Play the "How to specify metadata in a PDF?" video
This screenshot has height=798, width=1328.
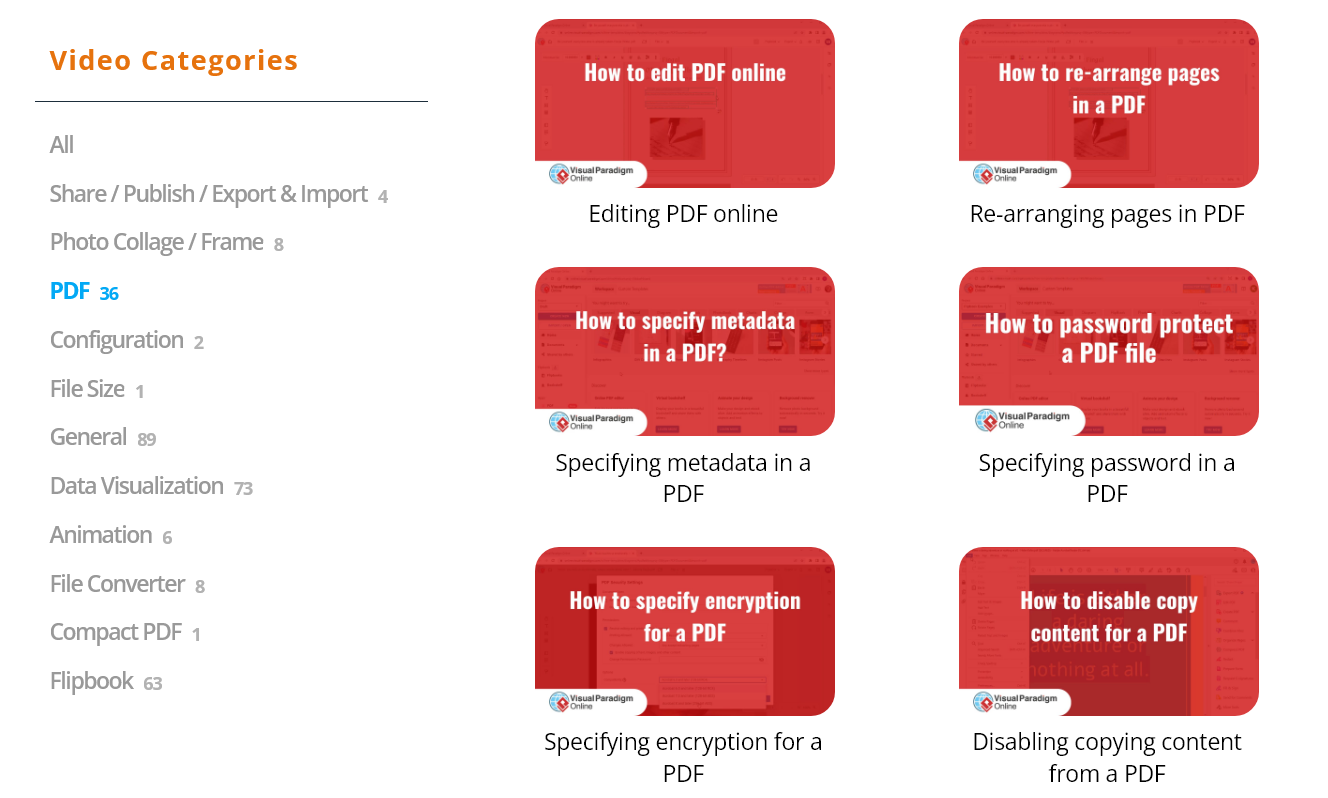tap(684, 351)
